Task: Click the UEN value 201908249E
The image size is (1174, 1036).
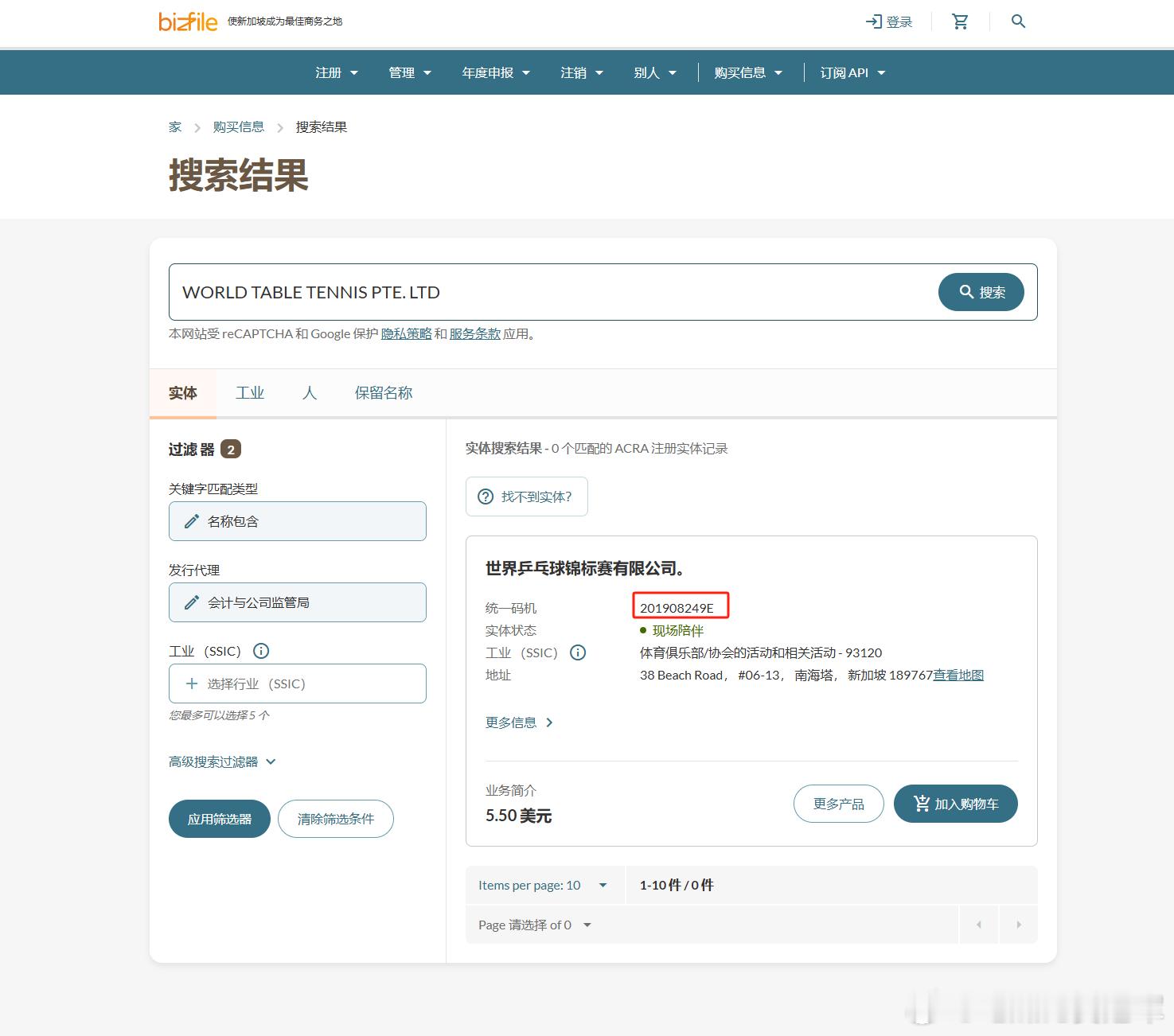Action: click(x=677, y=608)
